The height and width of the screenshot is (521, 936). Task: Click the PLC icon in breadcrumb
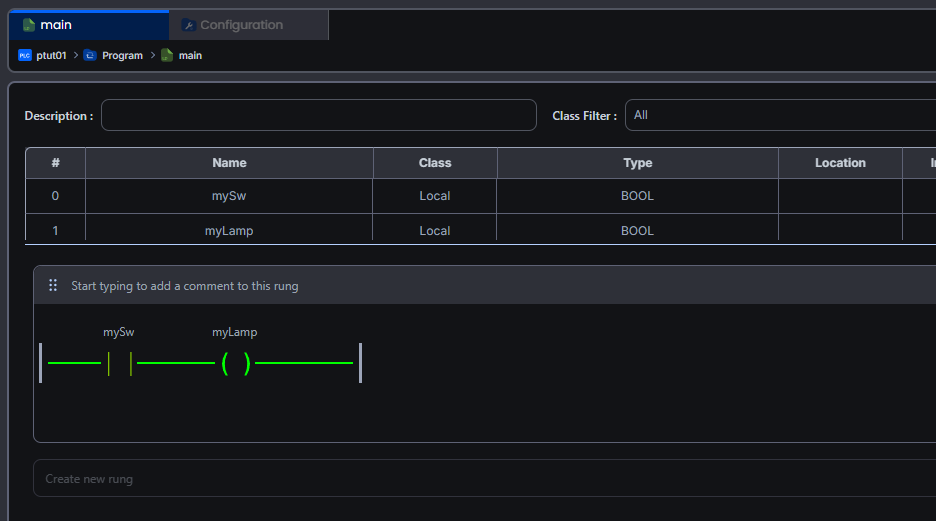tap(25, 56)
